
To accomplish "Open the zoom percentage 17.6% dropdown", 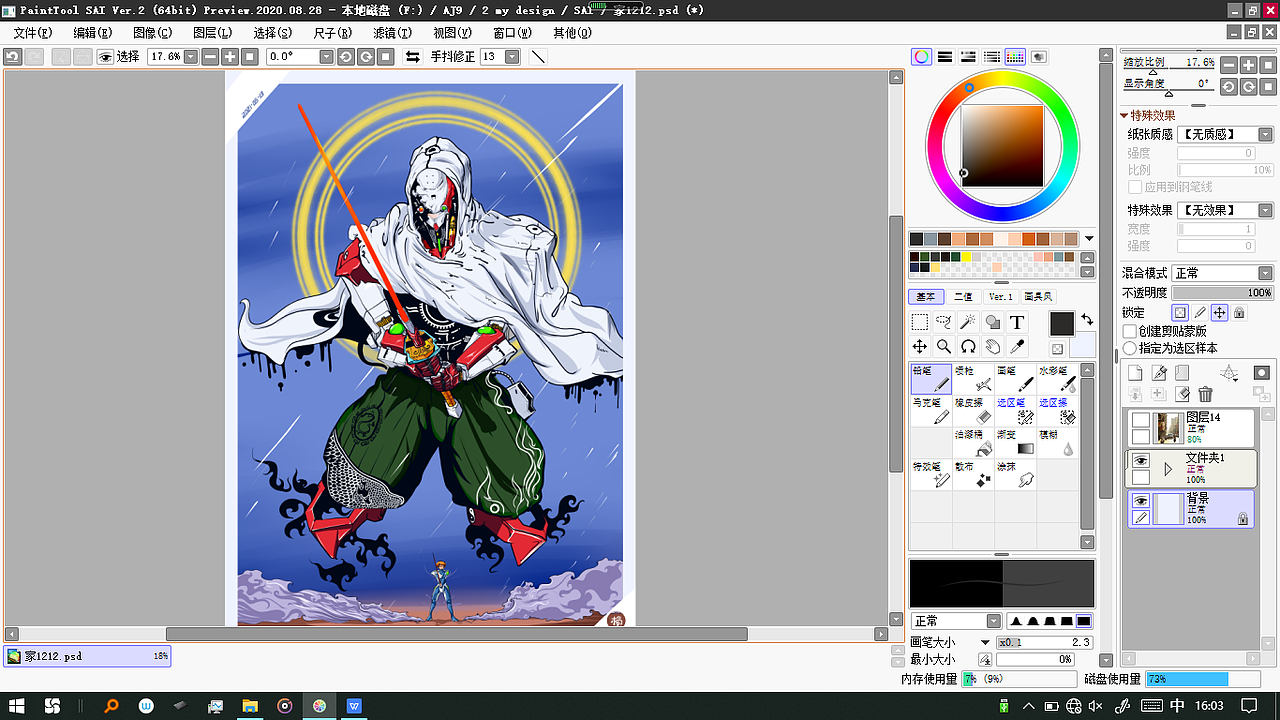I will pyautogui.click(x=190, y=57).
